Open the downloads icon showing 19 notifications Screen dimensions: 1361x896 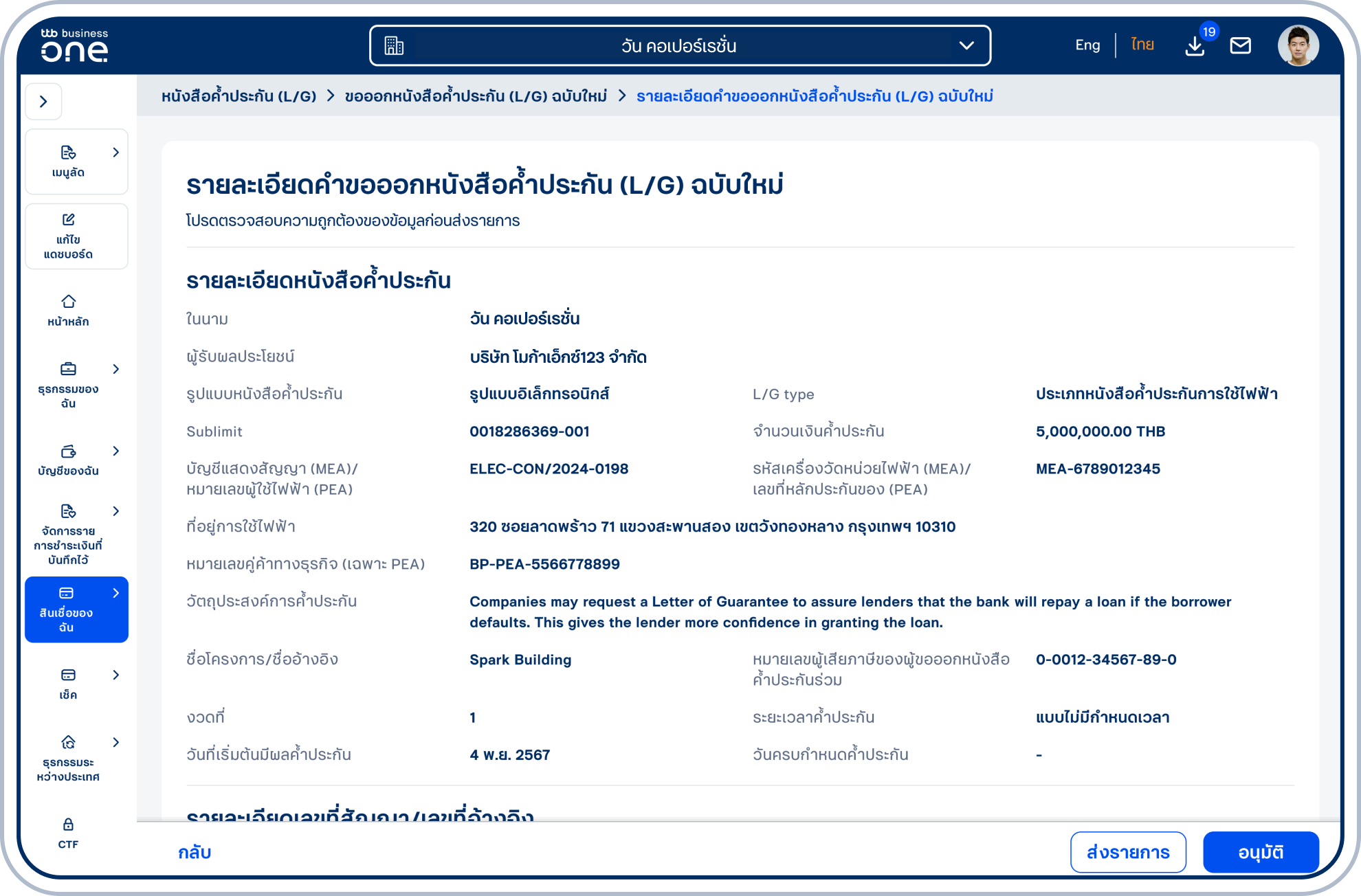click(x=1195, y=45)
